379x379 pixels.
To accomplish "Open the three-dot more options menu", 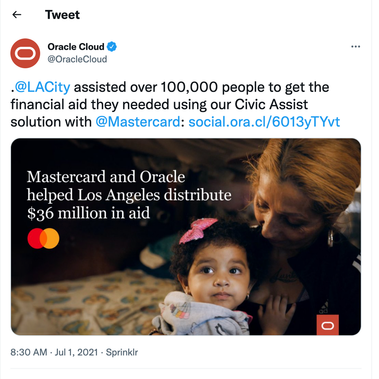I will 356,47.
